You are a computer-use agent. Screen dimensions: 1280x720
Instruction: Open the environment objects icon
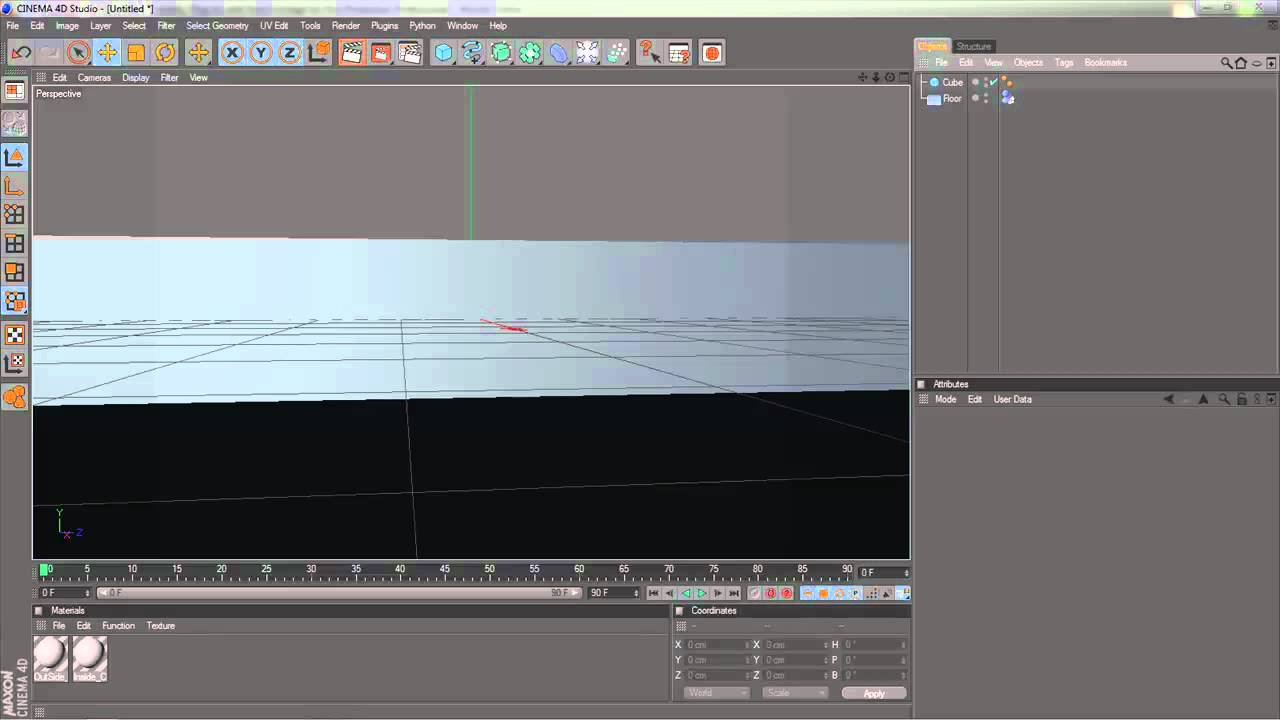(588, 53)
